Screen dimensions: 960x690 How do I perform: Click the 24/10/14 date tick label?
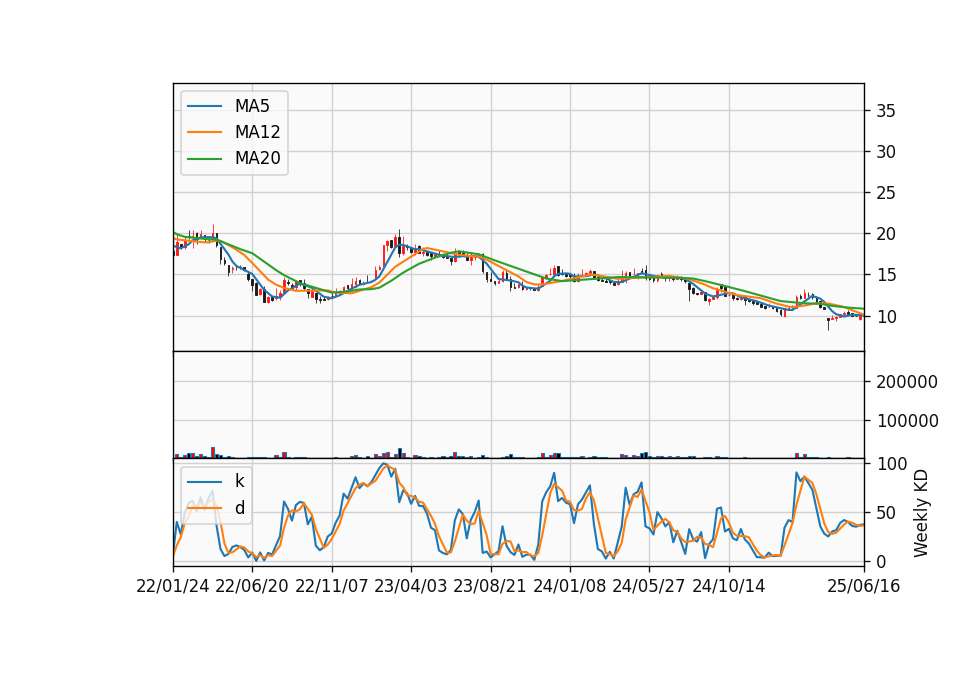point(729,586)
